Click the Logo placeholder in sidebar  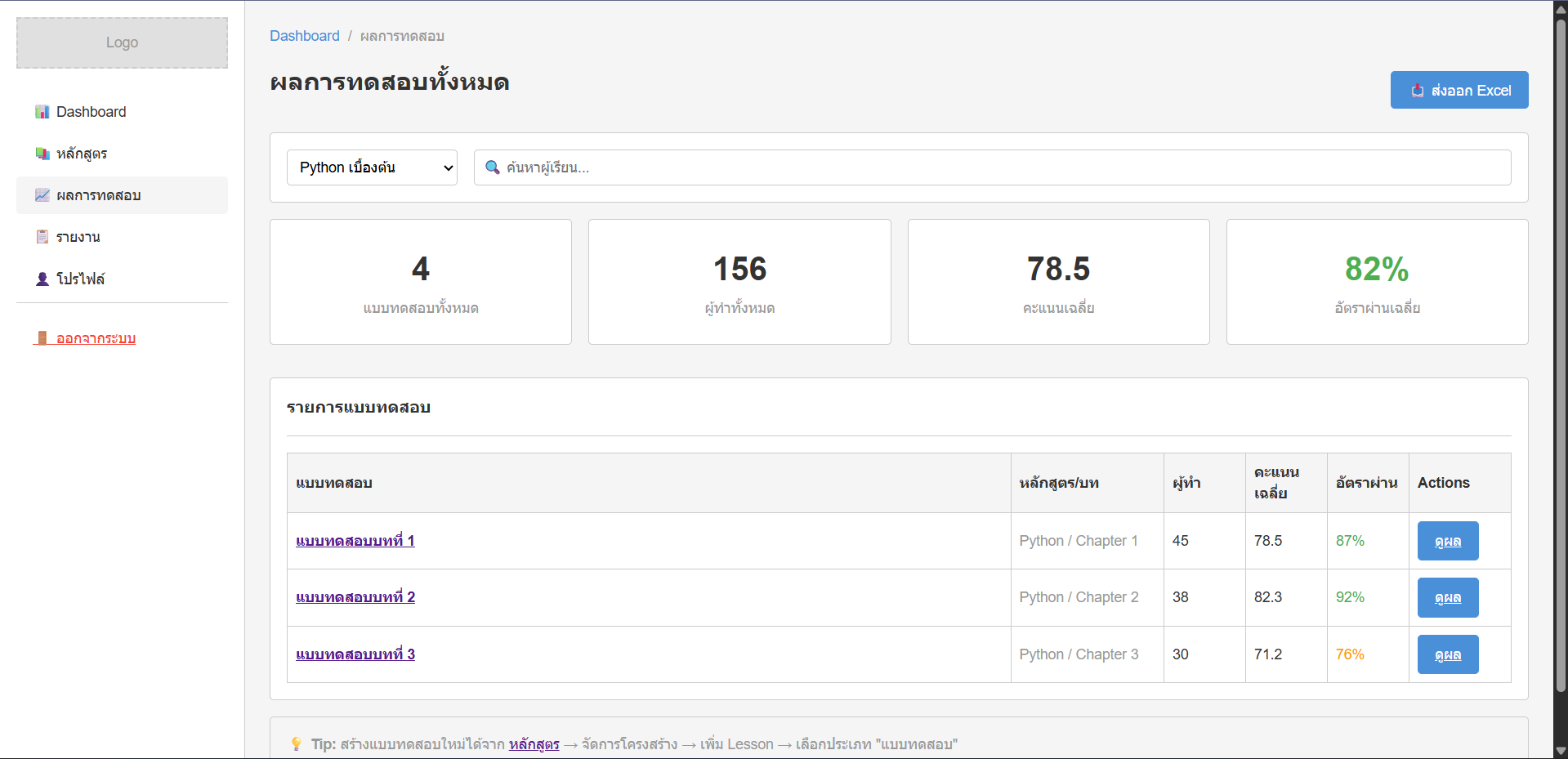(122, 42)
